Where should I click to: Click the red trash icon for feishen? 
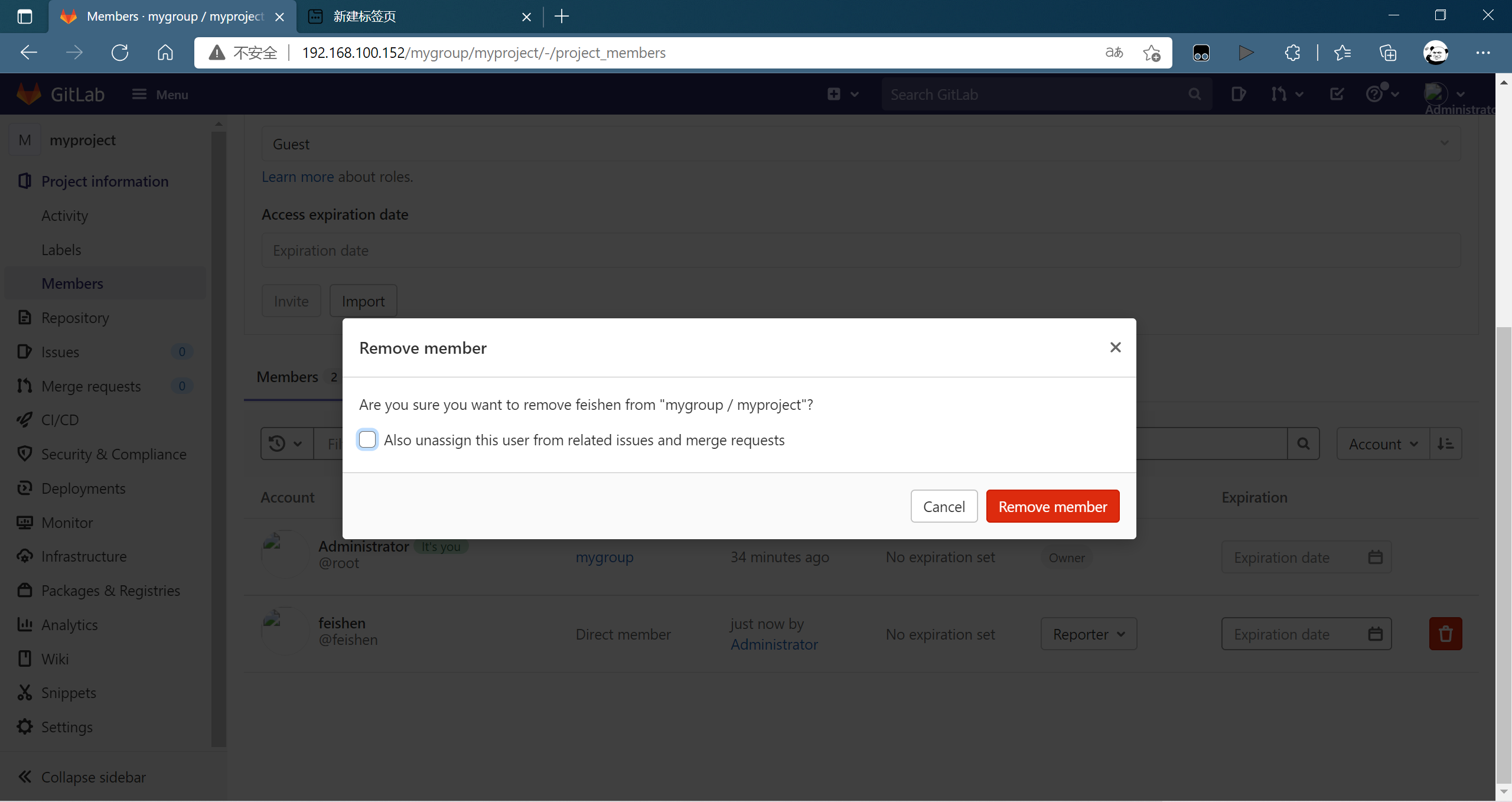point(1445,634)
